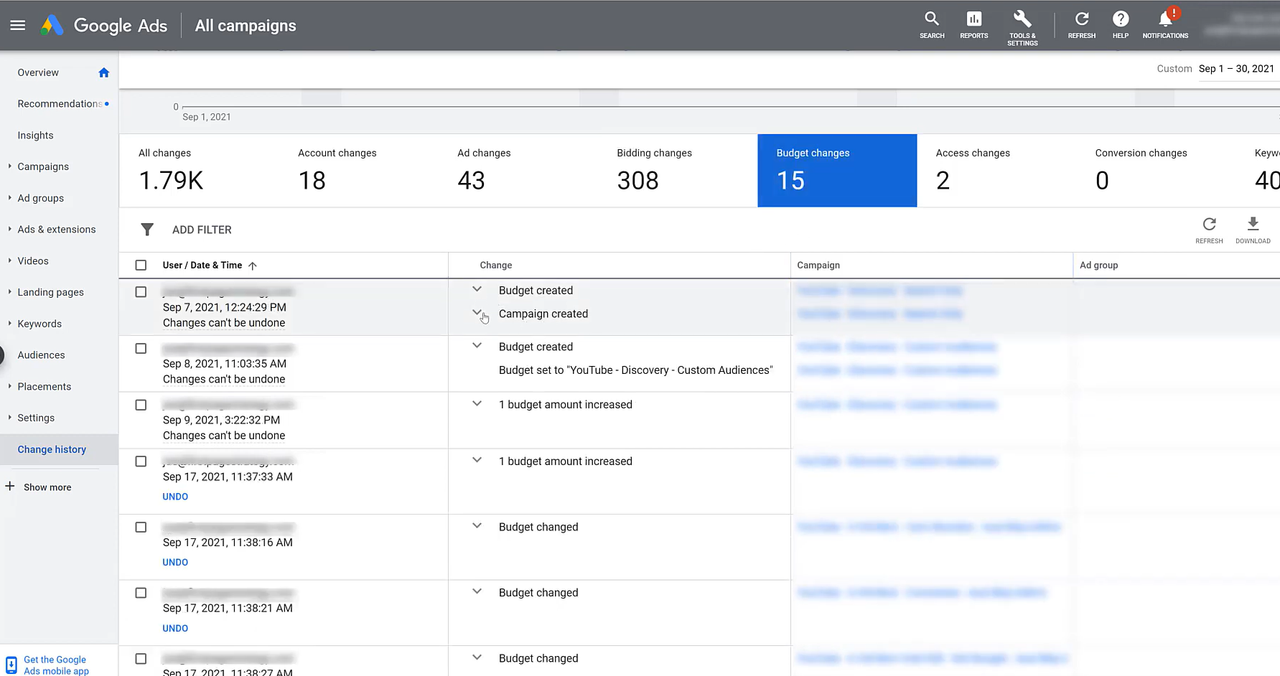This screenshot has width=1280, height=676.
Task: Expand the 11:38:21 AM Budget changed row
Action: (x=477, y=592)
